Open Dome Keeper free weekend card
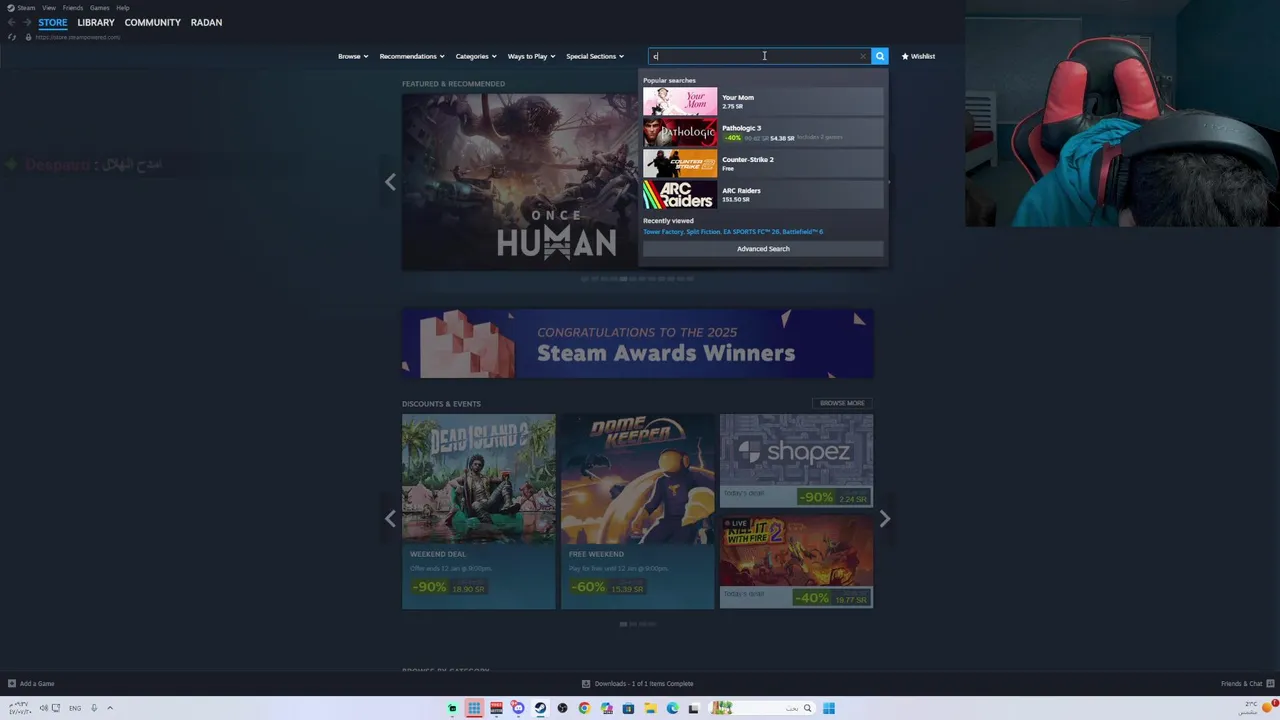Screen dimensions: 1280x720 click(638, 511)
